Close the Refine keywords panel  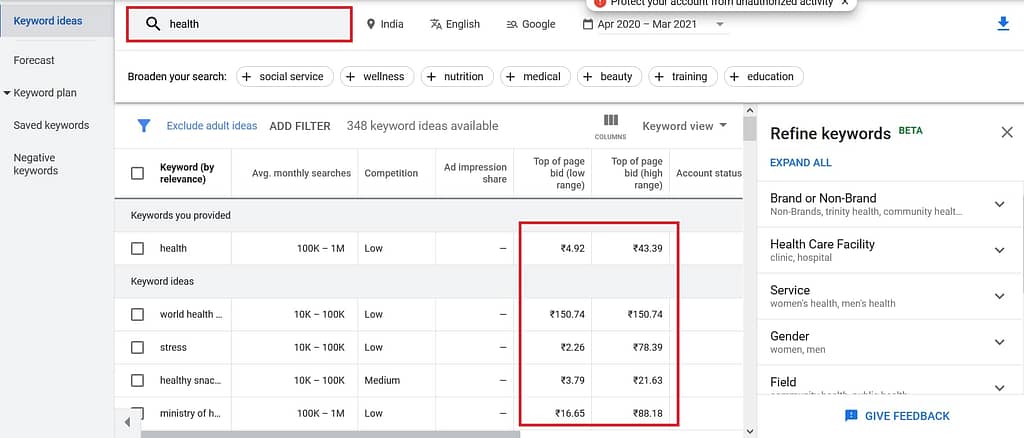click(1007, 133)
